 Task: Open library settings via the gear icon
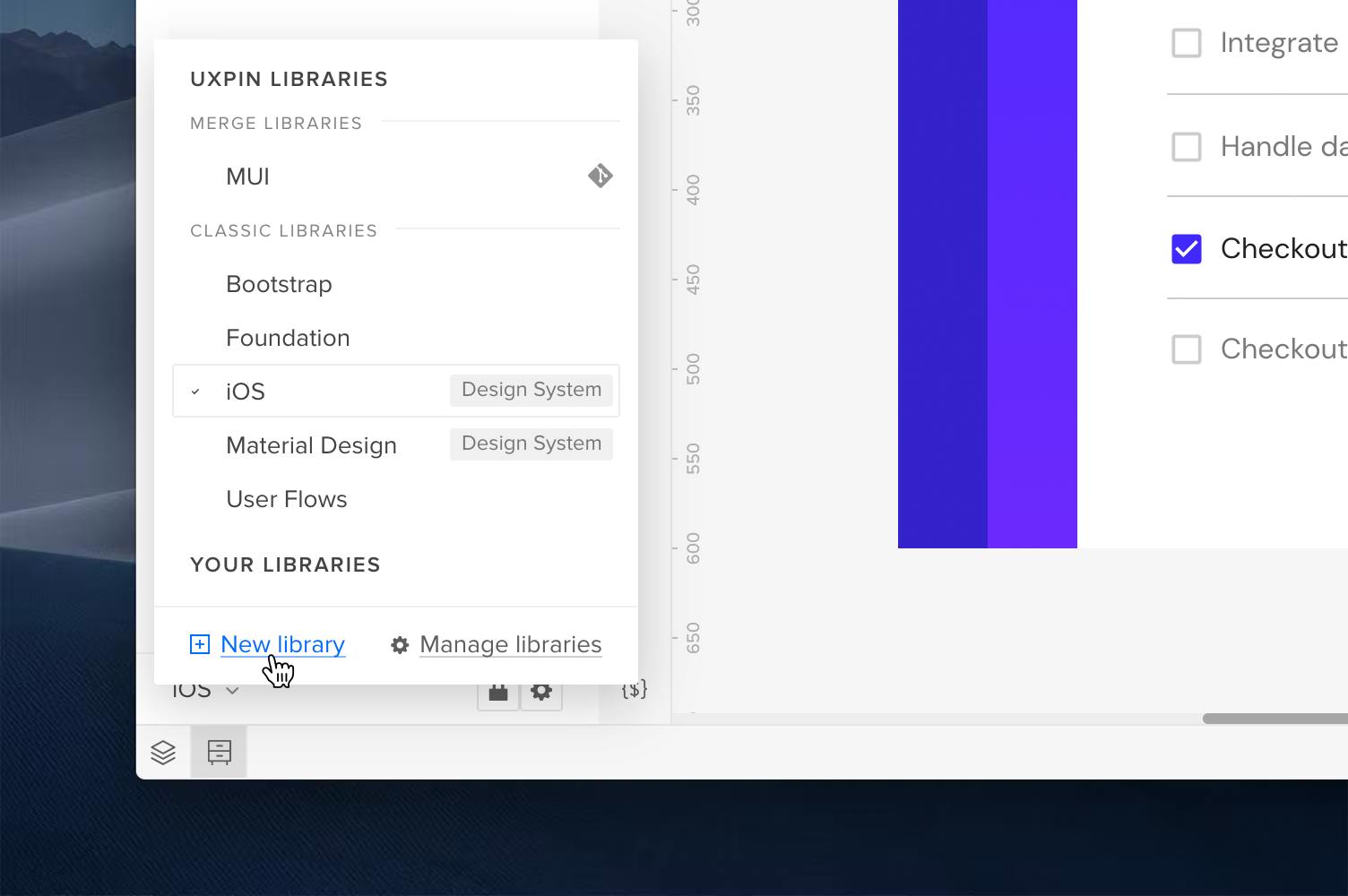click(x=541, y=690)
